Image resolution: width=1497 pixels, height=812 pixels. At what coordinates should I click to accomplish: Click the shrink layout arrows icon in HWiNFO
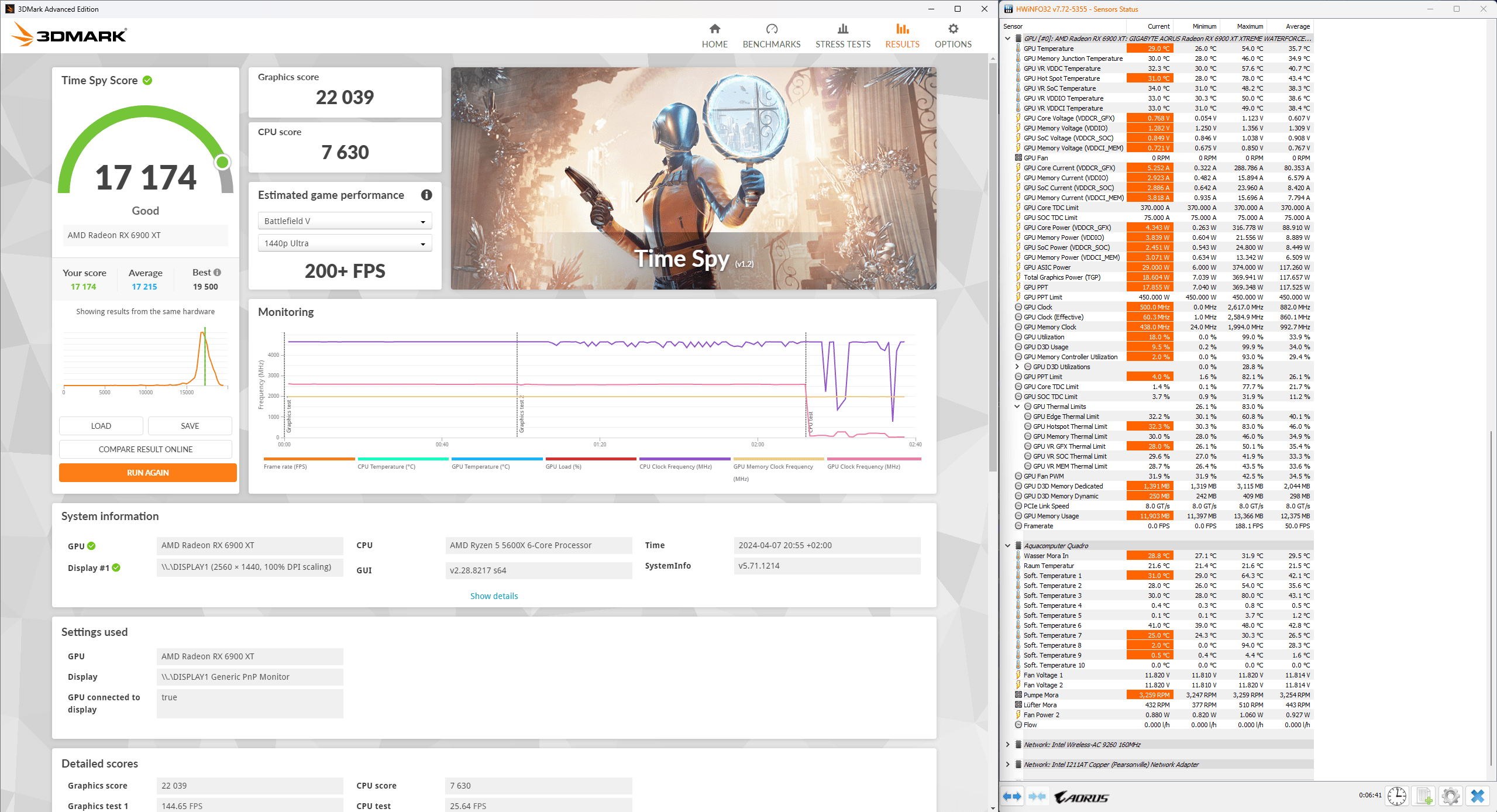tap(1037, 797)
